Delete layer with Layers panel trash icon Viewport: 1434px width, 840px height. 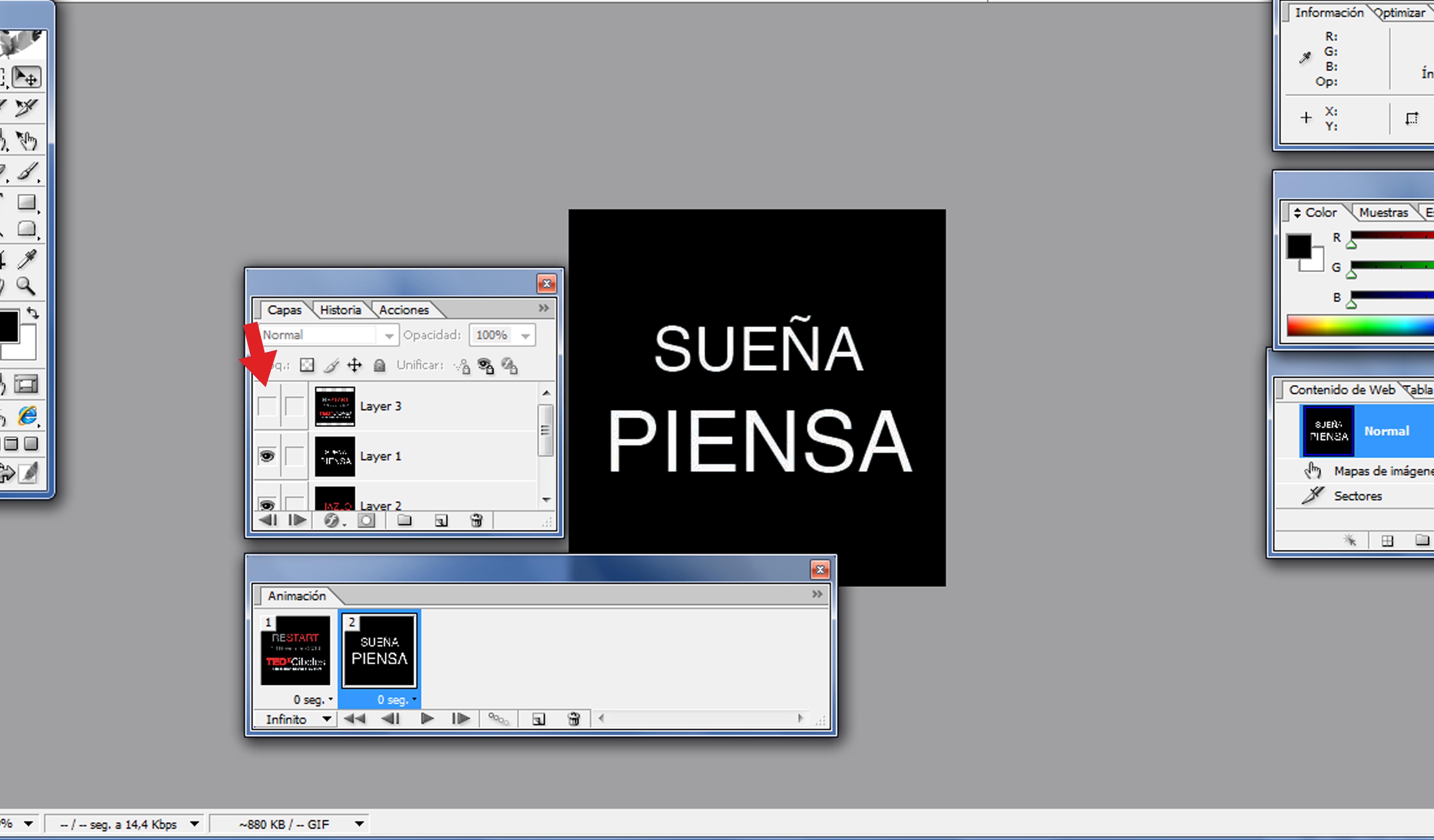point(476,520)
